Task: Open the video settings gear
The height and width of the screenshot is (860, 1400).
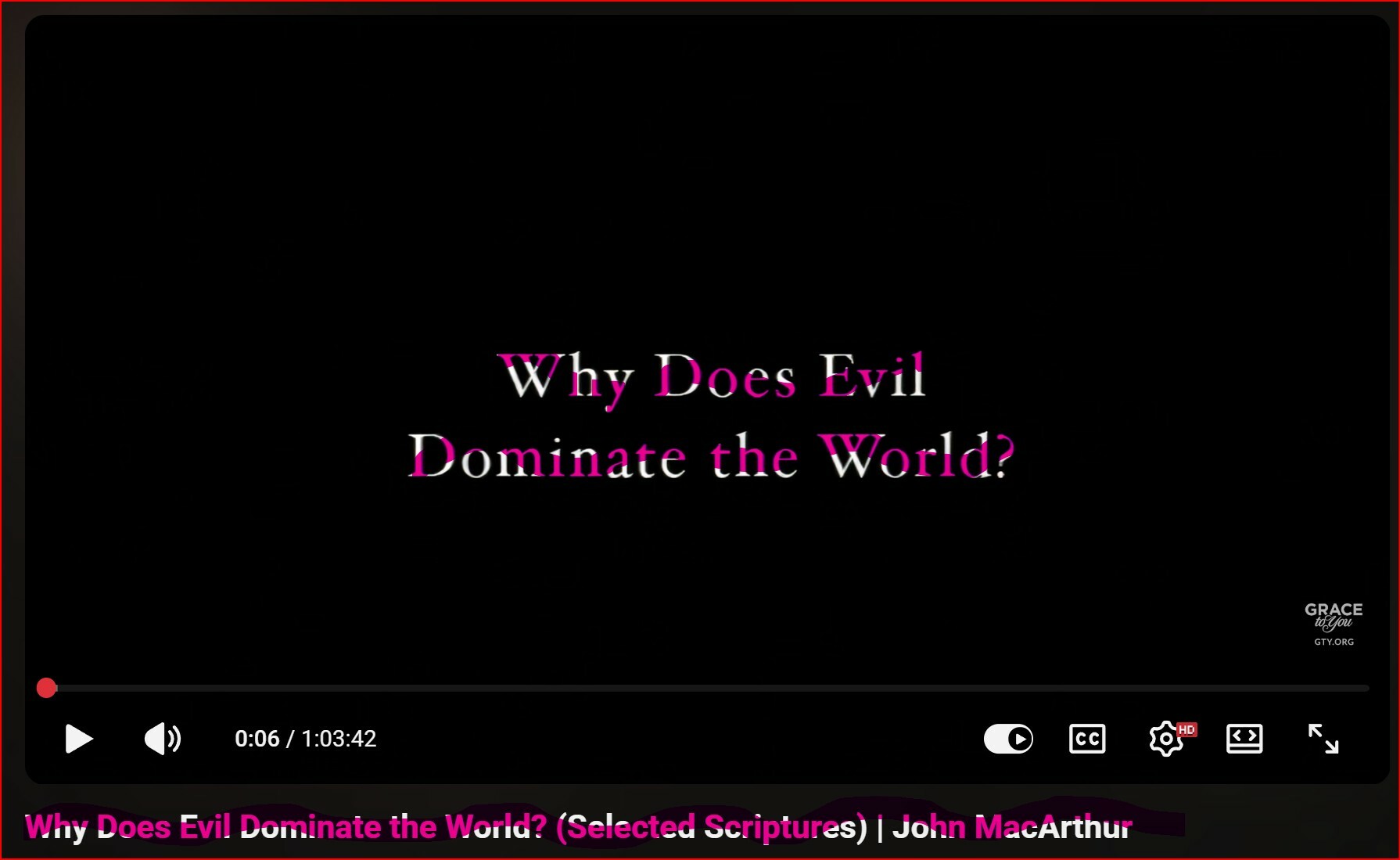Action: [1166, 739]
